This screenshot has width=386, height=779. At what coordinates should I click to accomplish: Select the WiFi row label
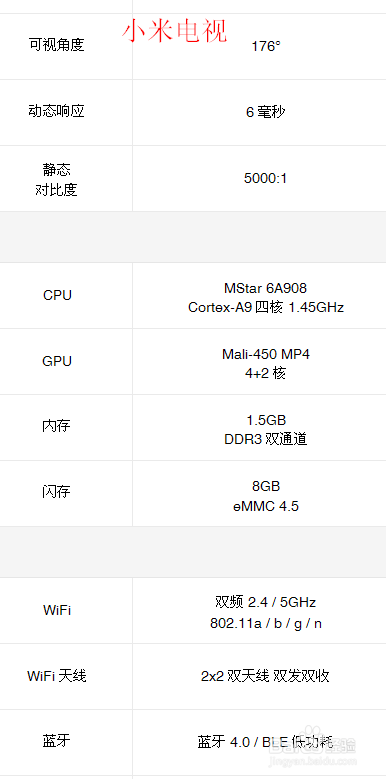click(57, 610)
